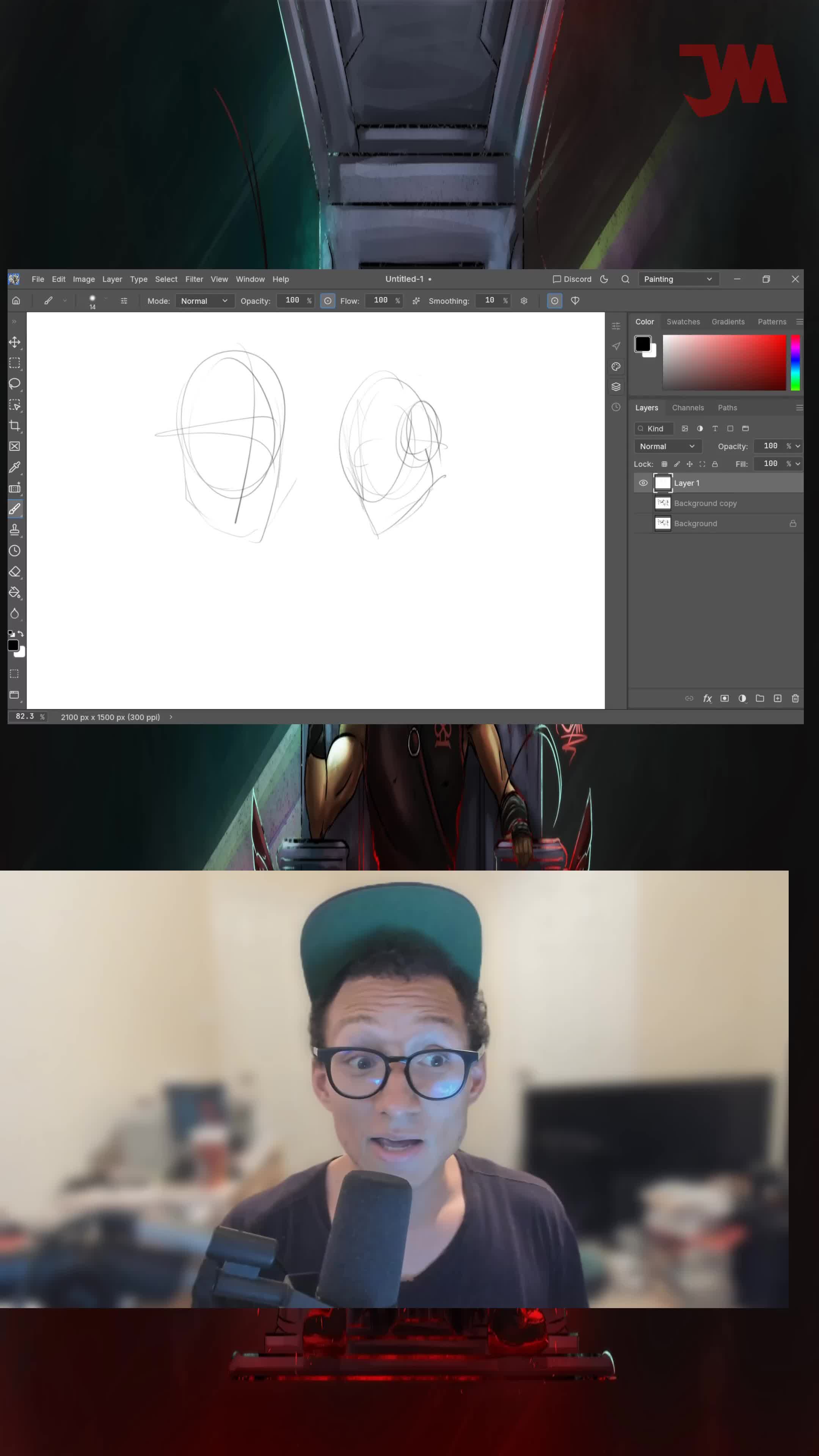Add a layer mask icon

pos(725,698)
